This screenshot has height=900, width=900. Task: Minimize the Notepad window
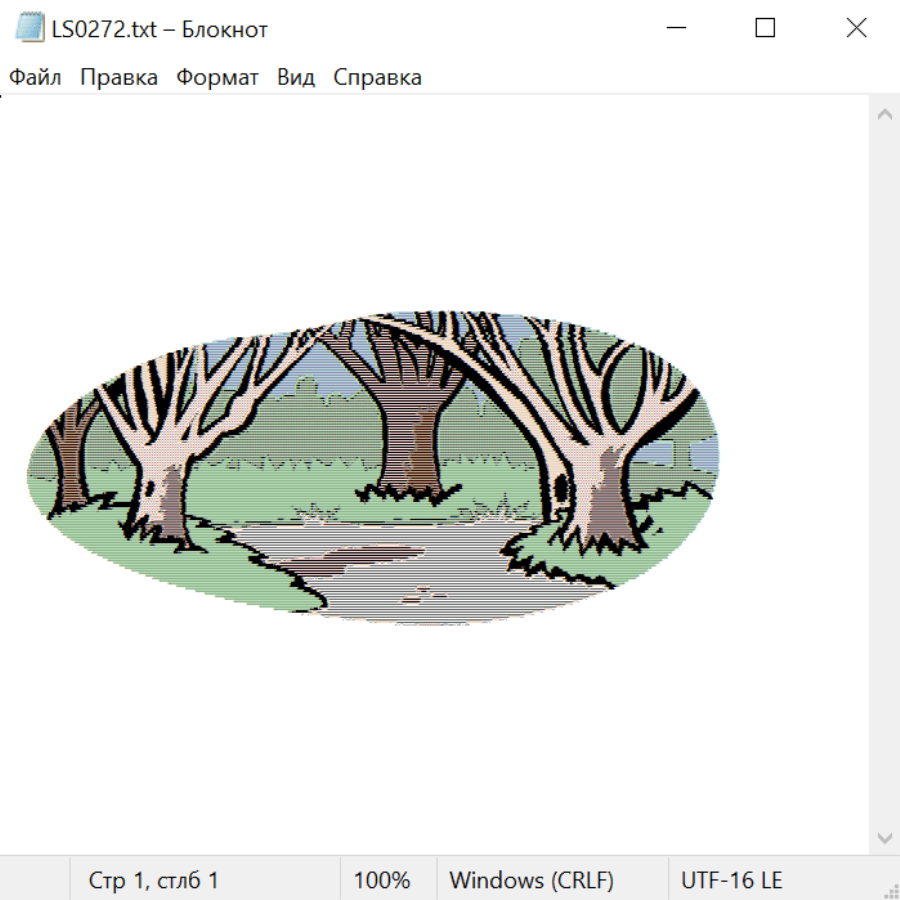tap(675, 29)
